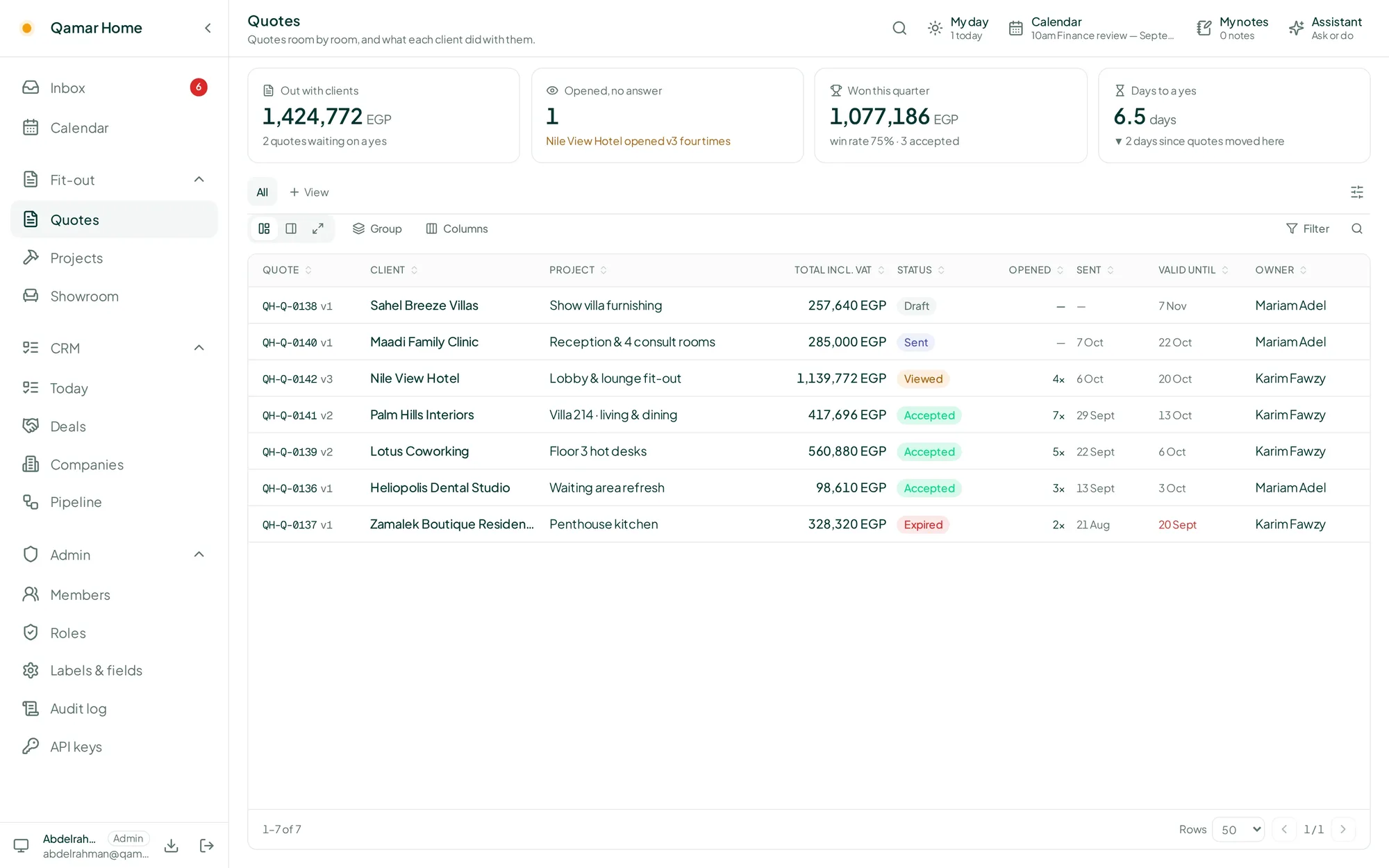Open Calendar in the sidebar
Image resolution: width=1389 pixels, height=868 pixels.
(x=114, y=128)
